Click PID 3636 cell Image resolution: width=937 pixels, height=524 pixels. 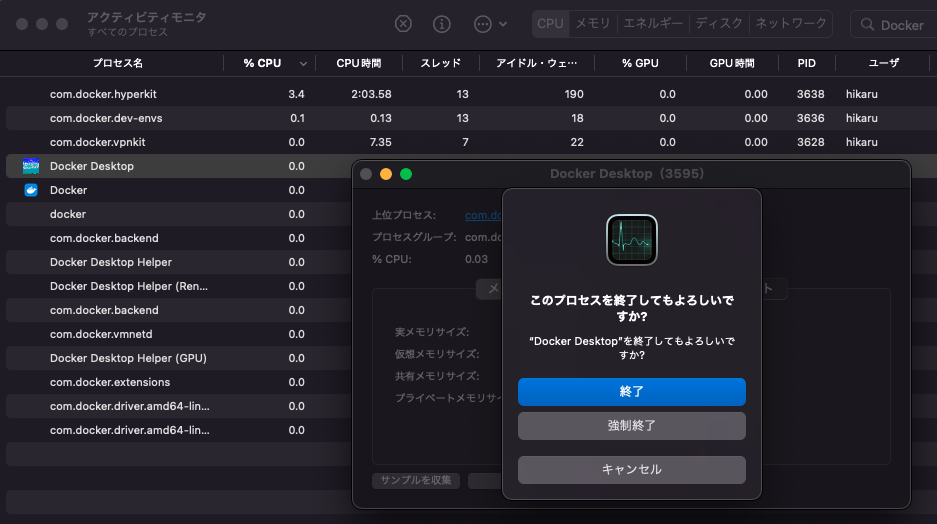point(810,118)
